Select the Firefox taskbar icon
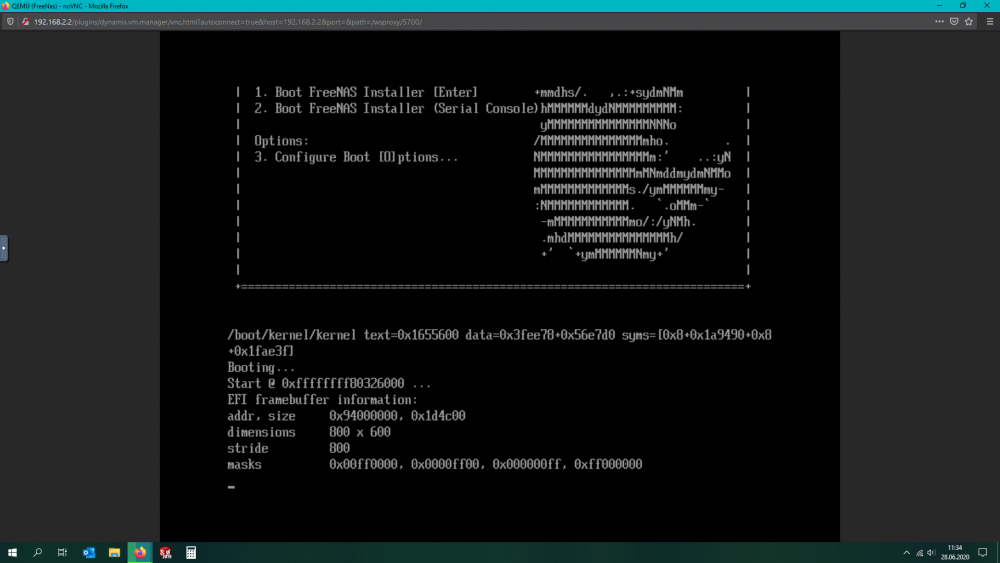 [140, 553]
